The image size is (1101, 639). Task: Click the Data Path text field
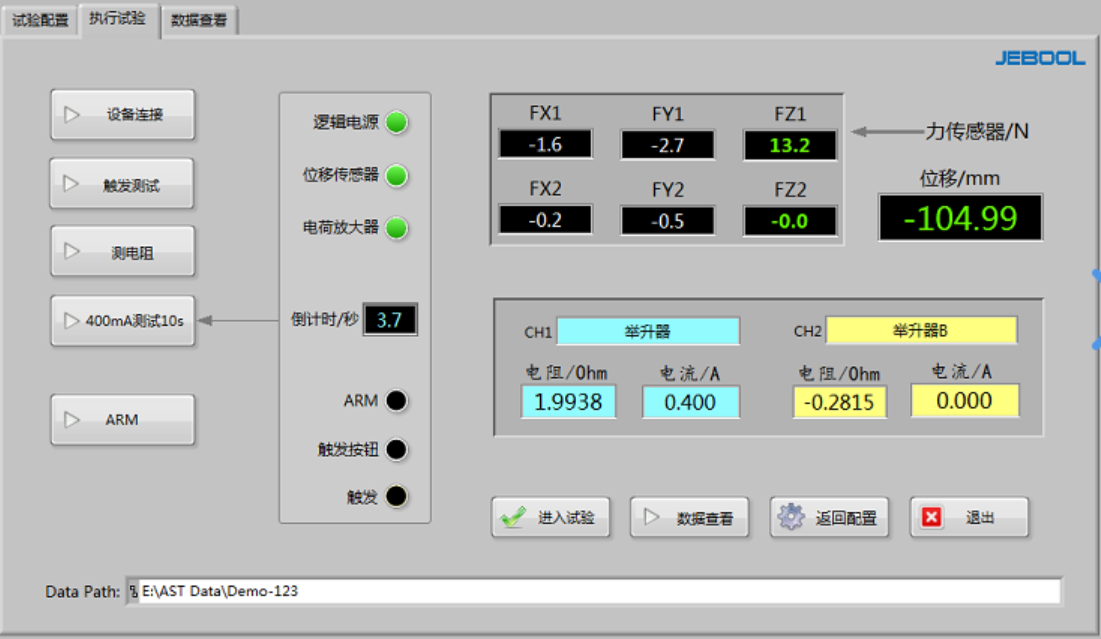click(x=598, y=591)
